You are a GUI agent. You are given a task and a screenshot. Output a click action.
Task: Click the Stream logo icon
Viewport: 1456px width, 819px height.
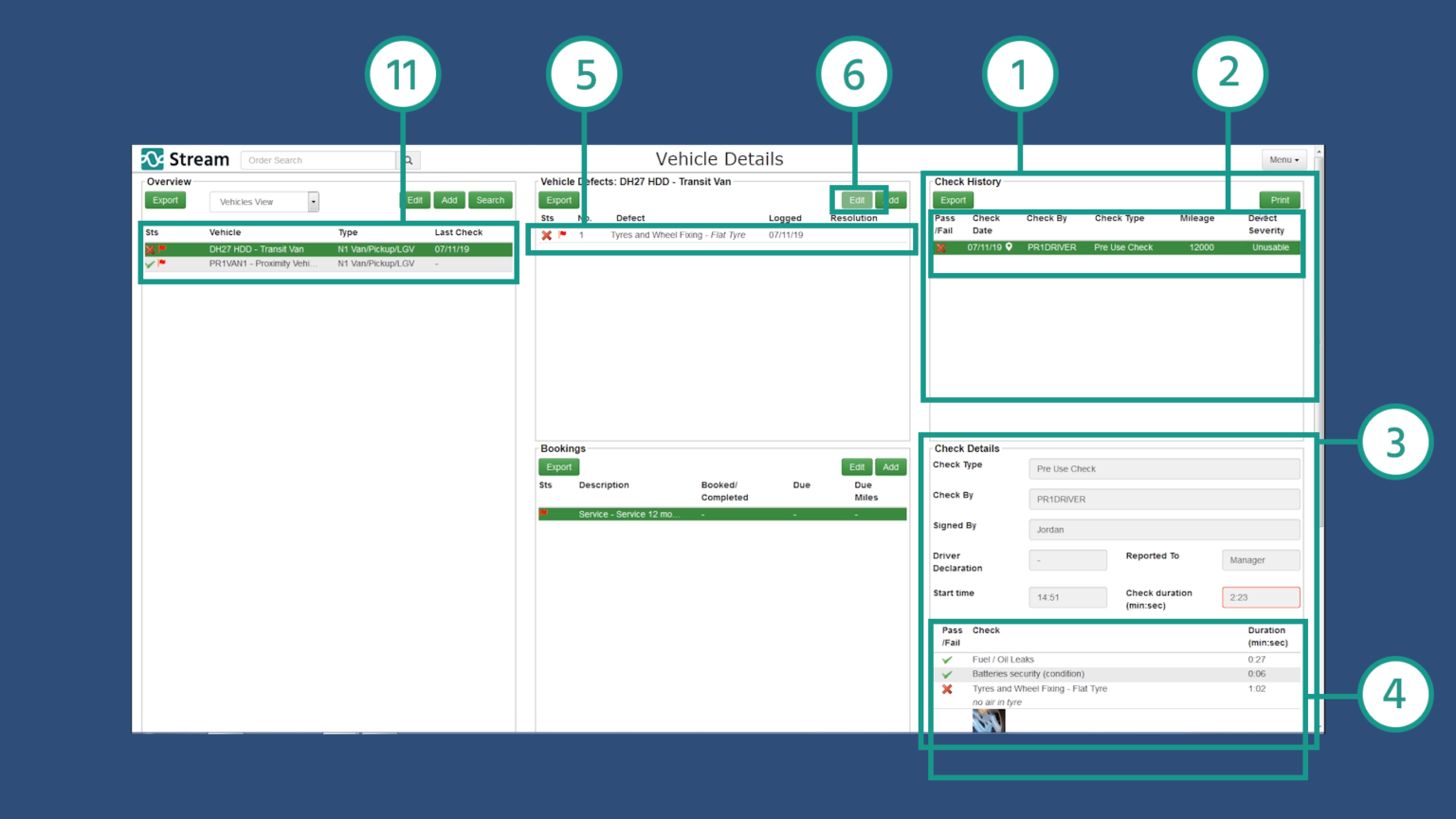(152, 158)
